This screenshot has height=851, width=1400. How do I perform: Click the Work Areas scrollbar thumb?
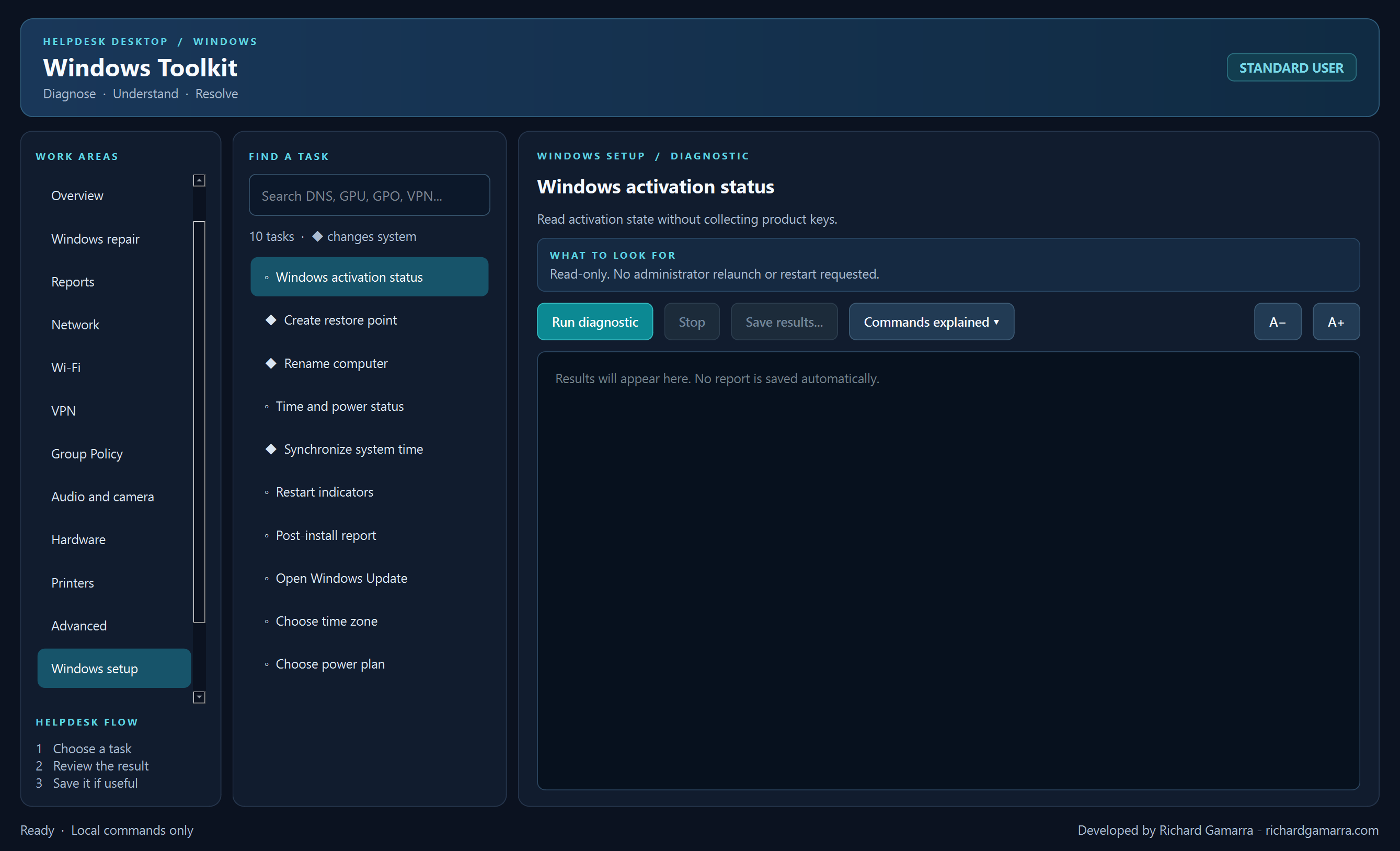point(199,421)
